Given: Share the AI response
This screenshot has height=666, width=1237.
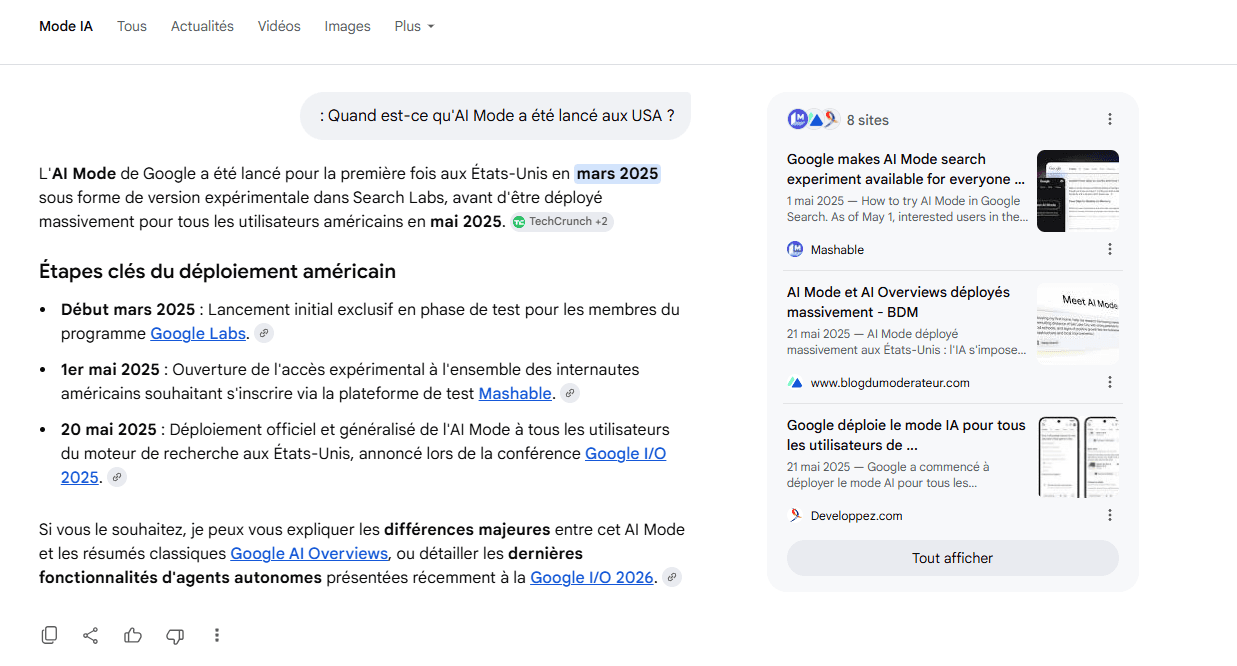Looking at the screenshot, I should tap(91, 635).
